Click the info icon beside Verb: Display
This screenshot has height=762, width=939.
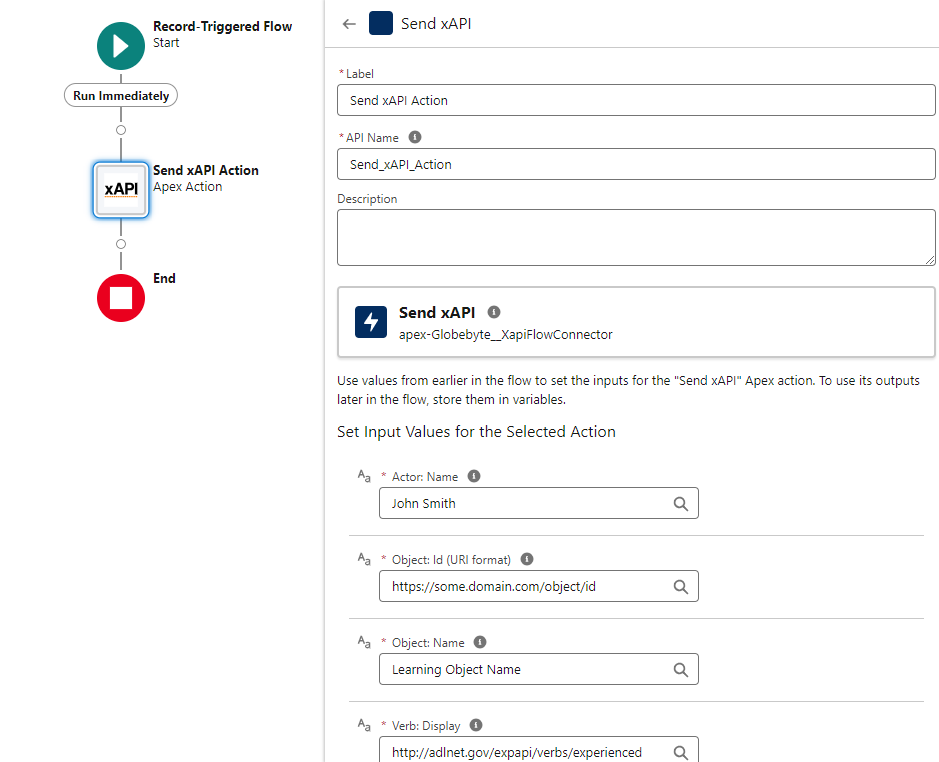475,725
